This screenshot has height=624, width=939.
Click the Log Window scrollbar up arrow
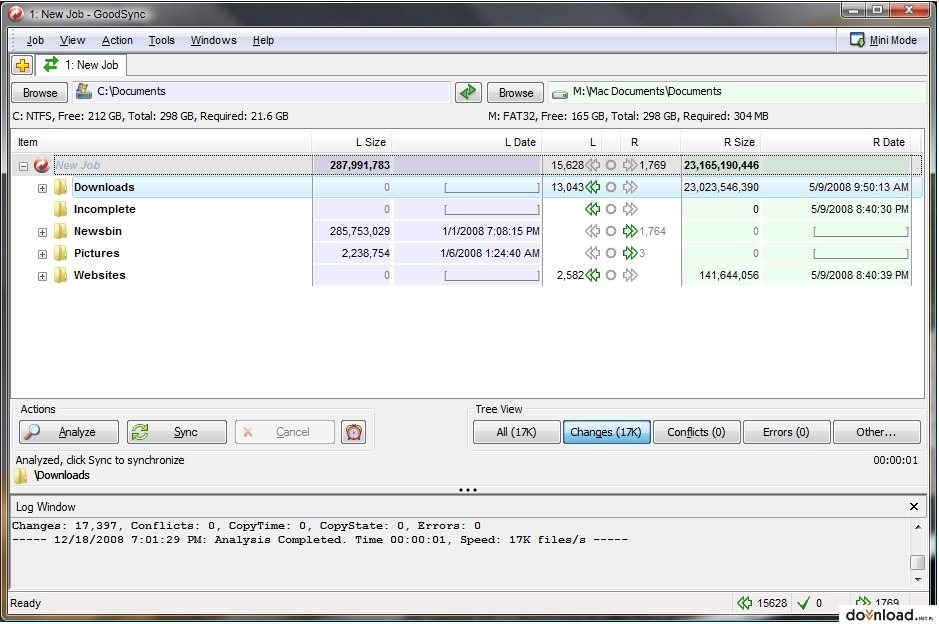pos(917,527)
